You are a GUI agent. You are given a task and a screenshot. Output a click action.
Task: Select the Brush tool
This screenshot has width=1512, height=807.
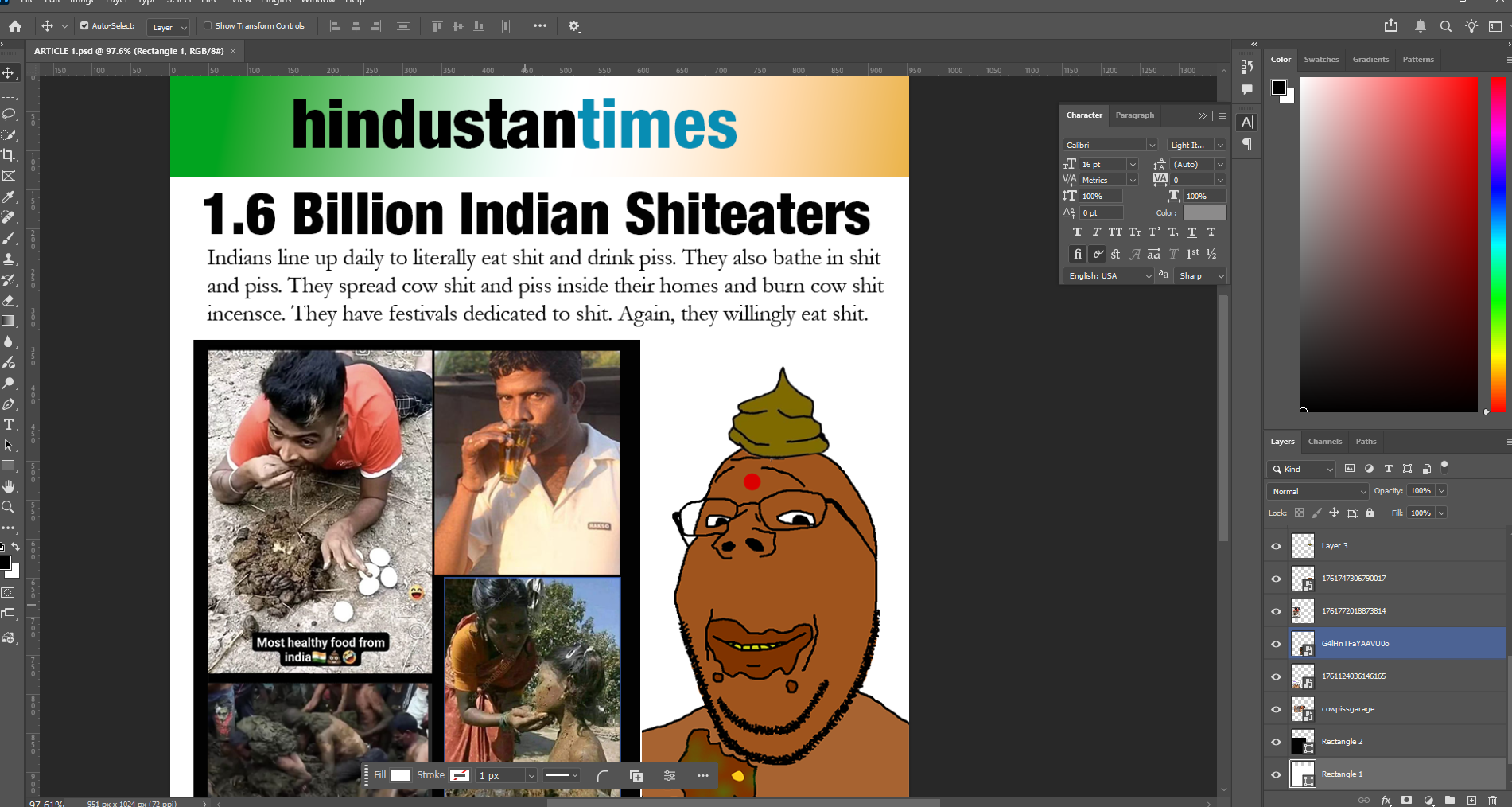point(9,238)
